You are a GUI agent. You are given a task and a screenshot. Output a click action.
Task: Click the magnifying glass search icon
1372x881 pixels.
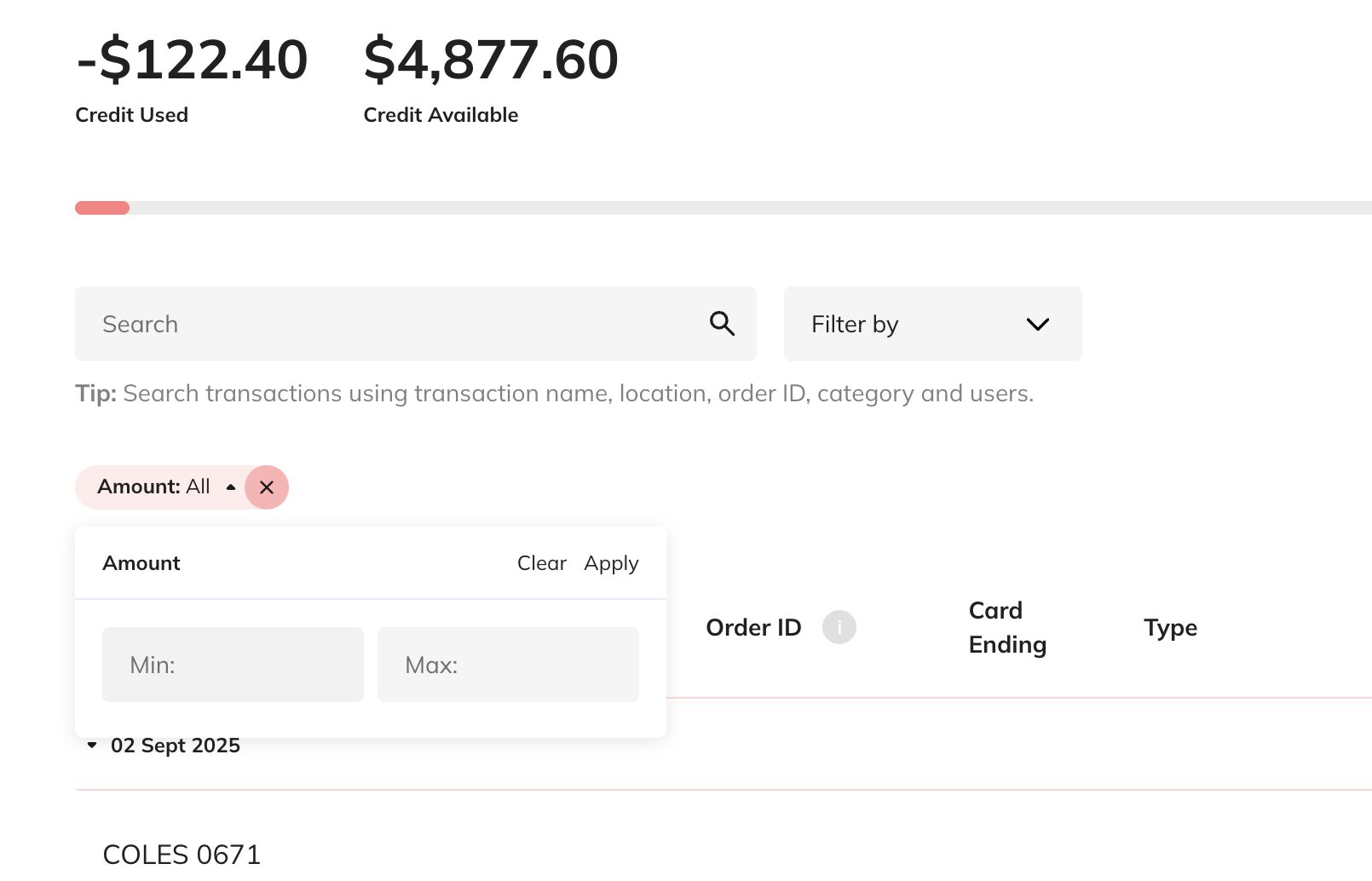[x=722, y=324]
